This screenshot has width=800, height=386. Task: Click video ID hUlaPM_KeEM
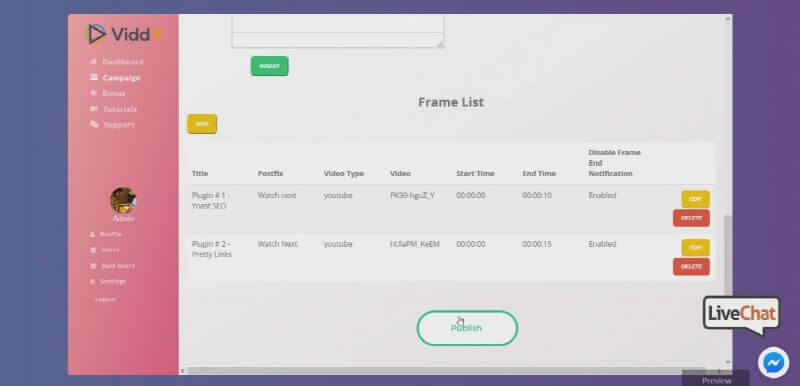coord(414,244)
